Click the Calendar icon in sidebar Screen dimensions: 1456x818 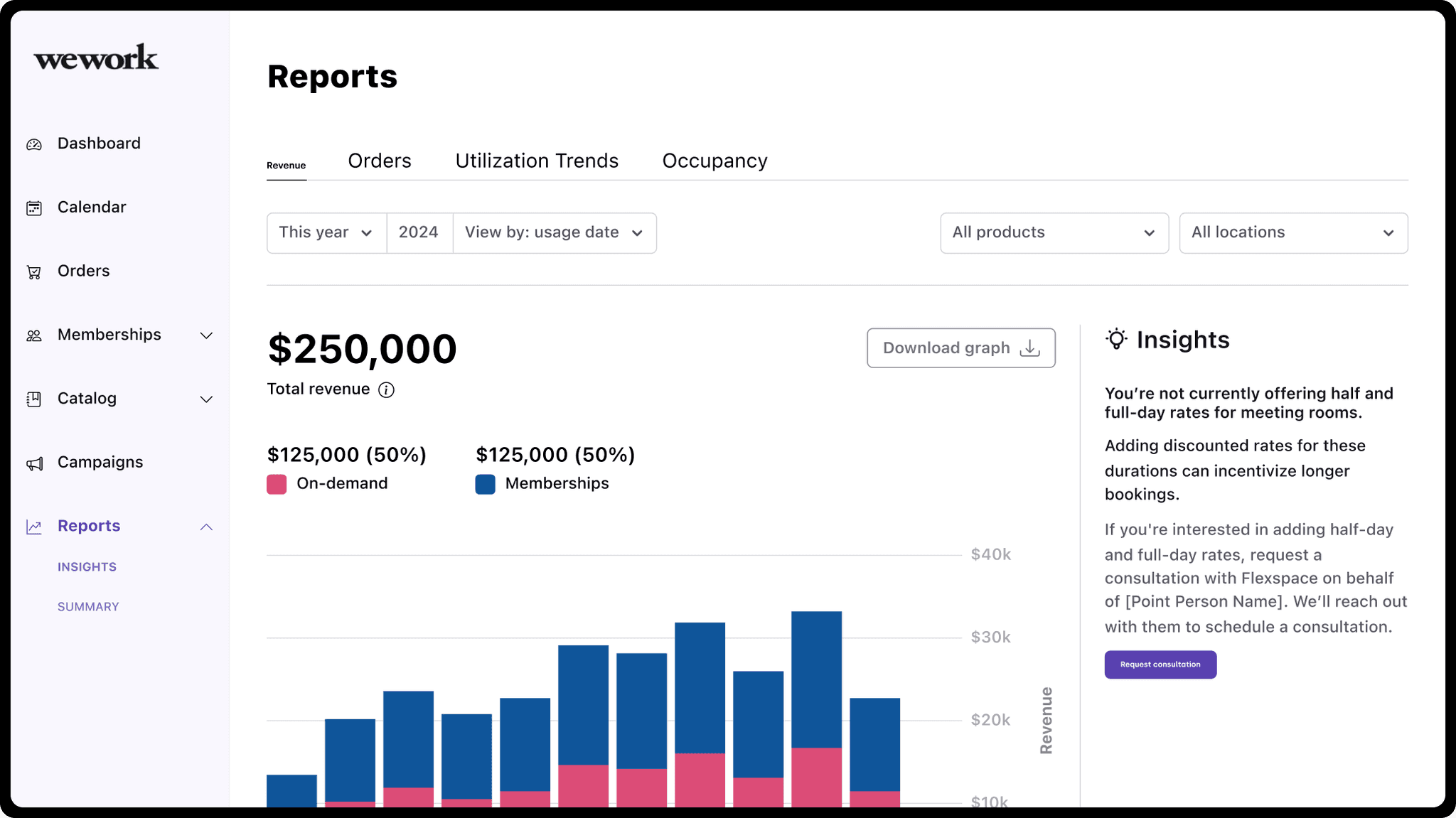34,208
